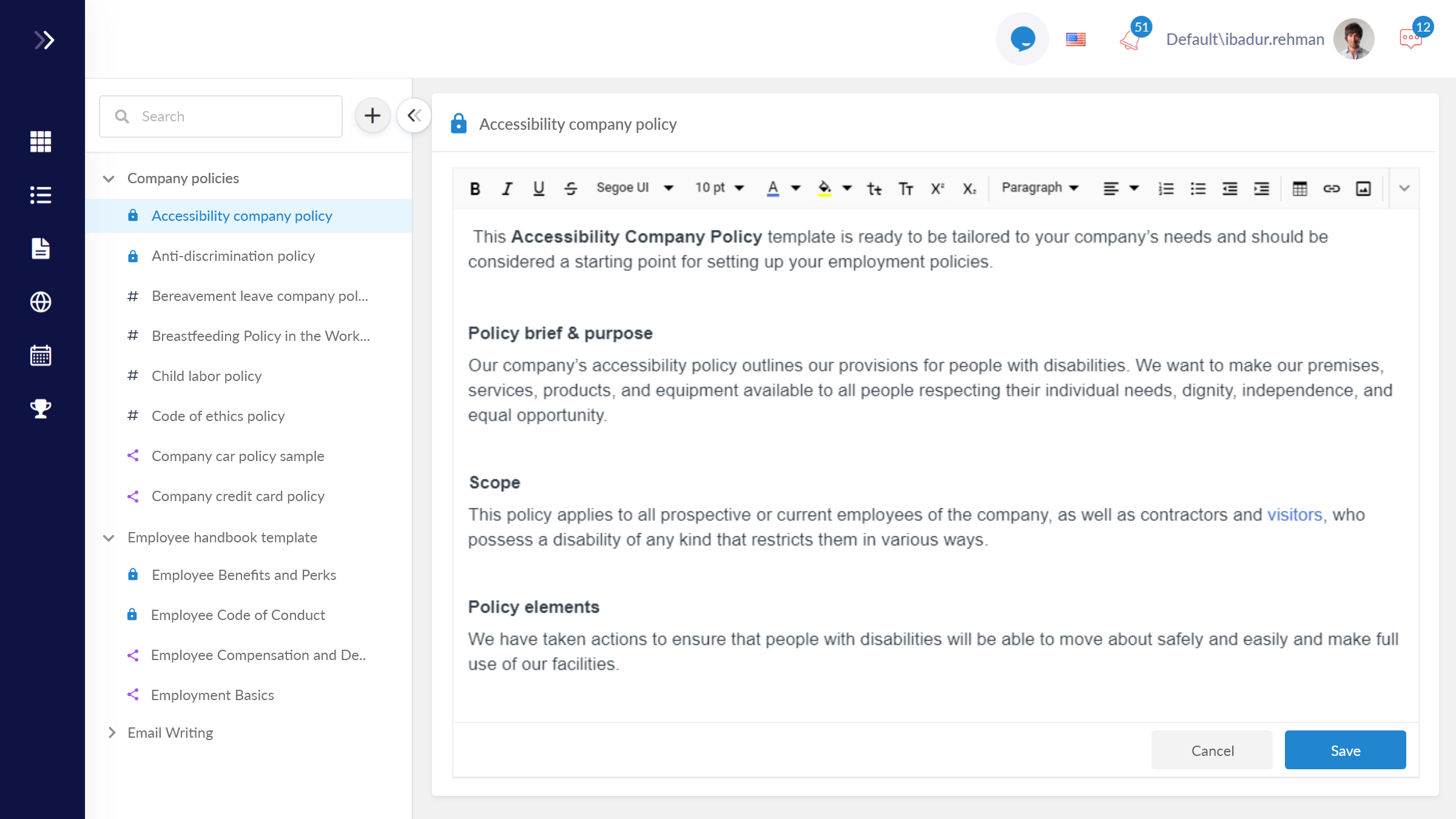Screen dimensions: 1456x819
Task: Click username Default\ibadur.rehman
Action: pos(1245,39)
